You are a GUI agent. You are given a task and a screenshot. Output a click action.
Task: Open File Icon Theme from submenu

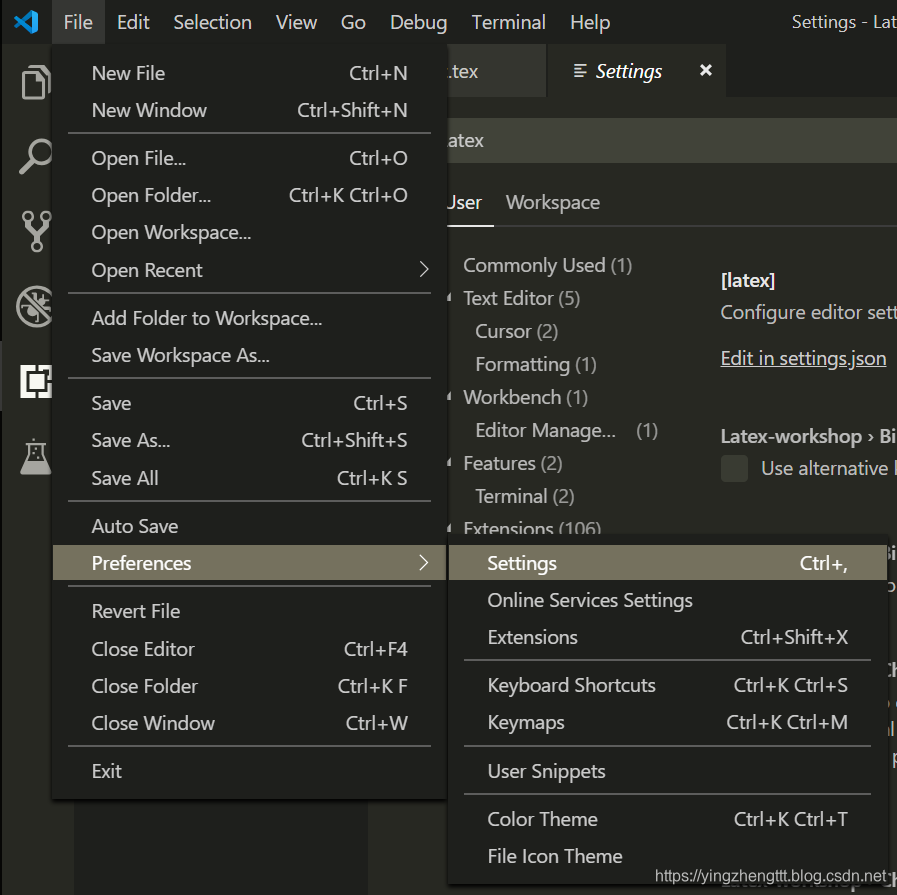[668, 856]
